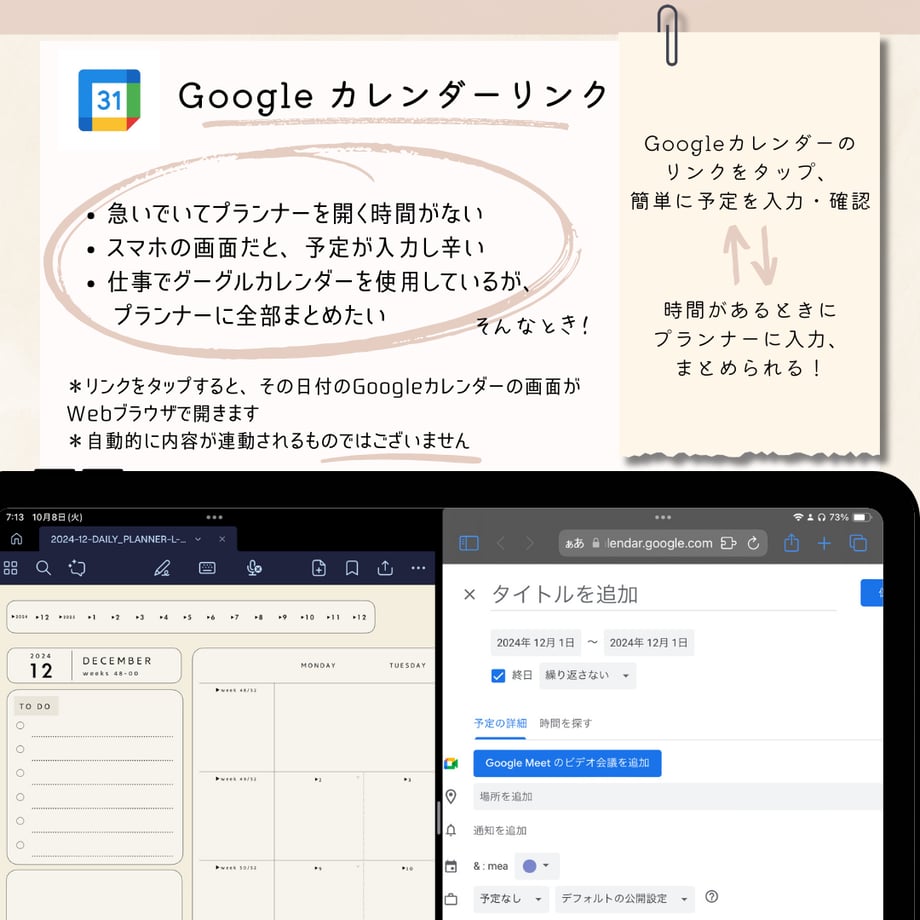Follow the ▸week 49/52 link in planner
Image resolution: width=920 pixels, height=920 pixels.
236,779
